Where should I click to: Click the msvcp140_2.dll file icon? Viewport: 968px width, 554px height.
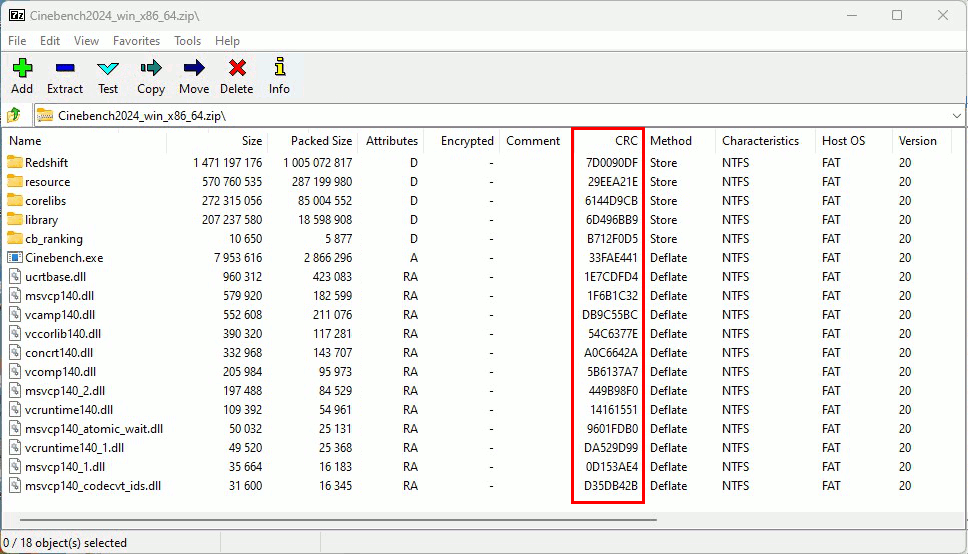click(x=15, y=391)
